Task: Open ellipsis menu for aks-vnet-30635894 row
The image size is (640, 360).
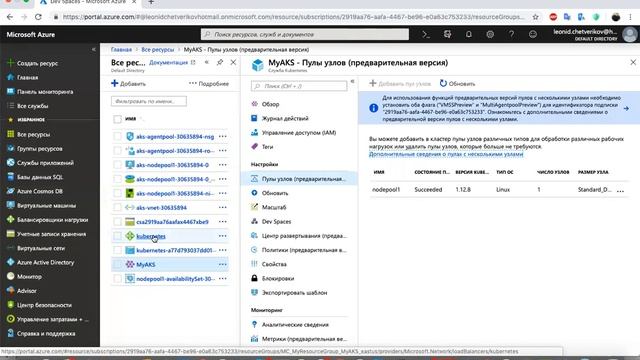Action: 222,207
